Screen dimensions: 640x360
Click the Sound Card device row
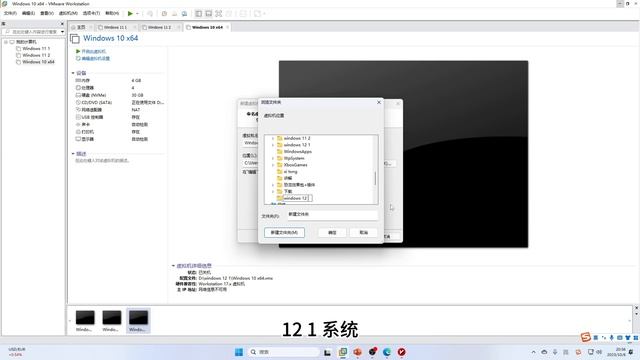coord(119,124)
